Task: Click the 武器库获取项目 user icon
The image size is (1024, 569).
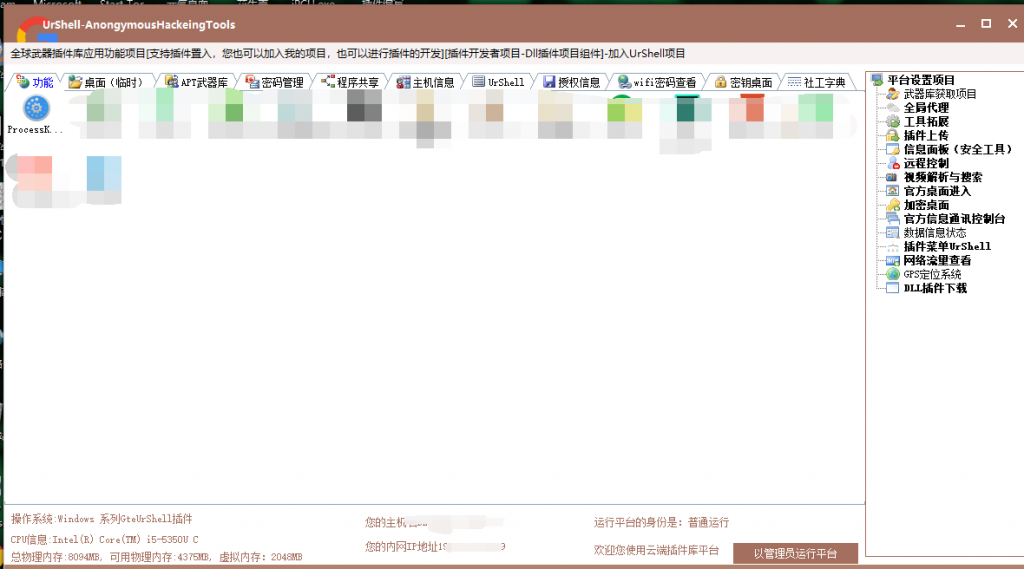Action: (892, 94)
